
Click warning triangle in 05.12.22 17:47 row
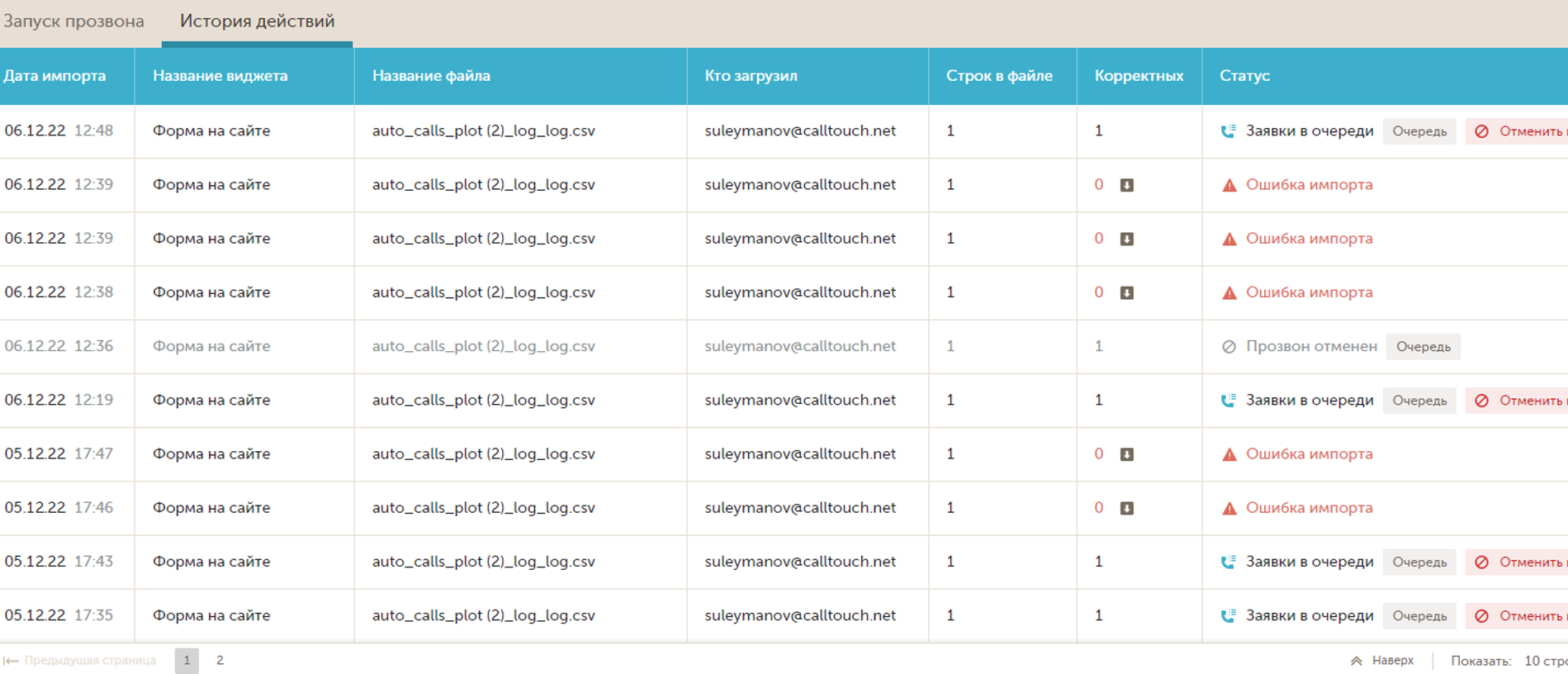(x=1229, y=454)
